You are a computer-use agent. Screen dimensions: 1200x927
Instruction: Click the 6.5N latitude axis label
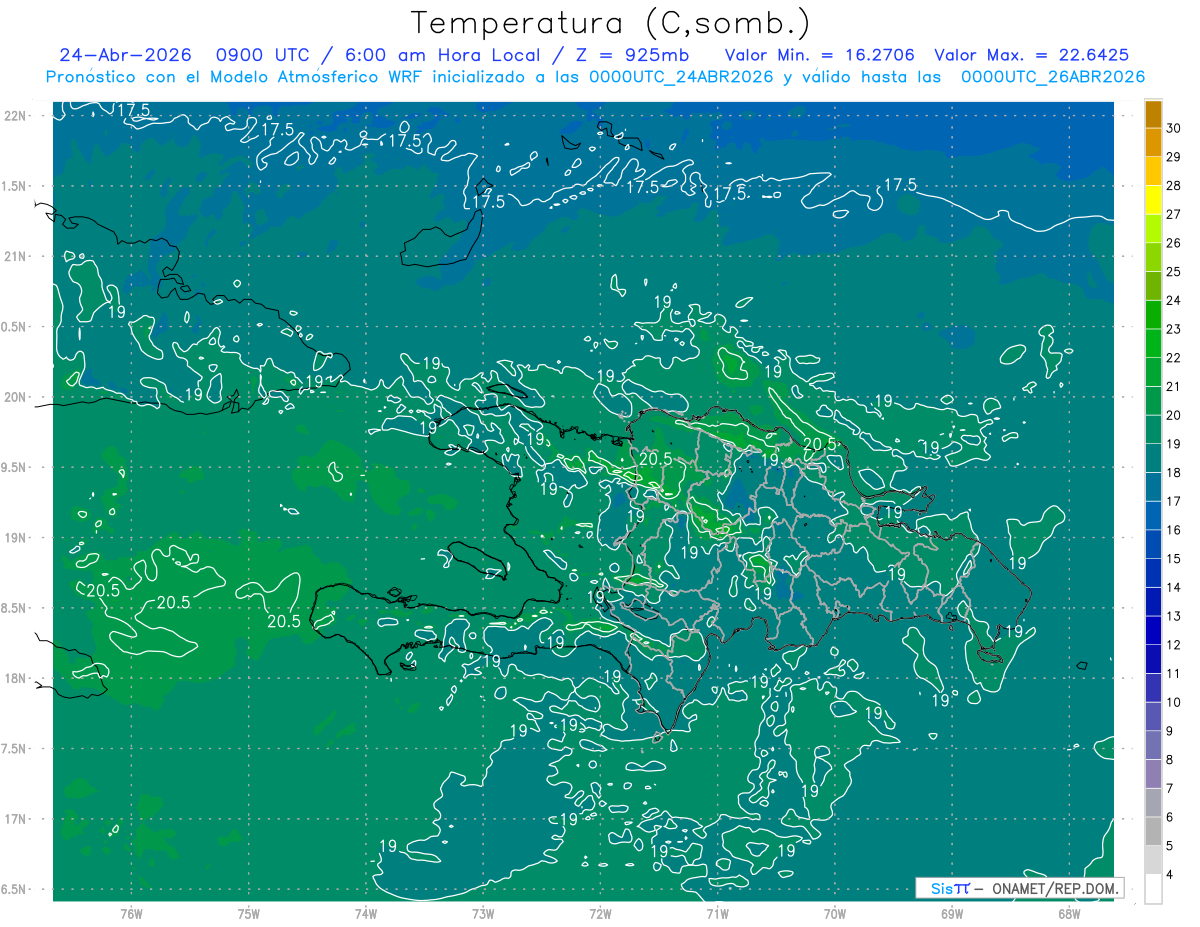tap(16, 889)
